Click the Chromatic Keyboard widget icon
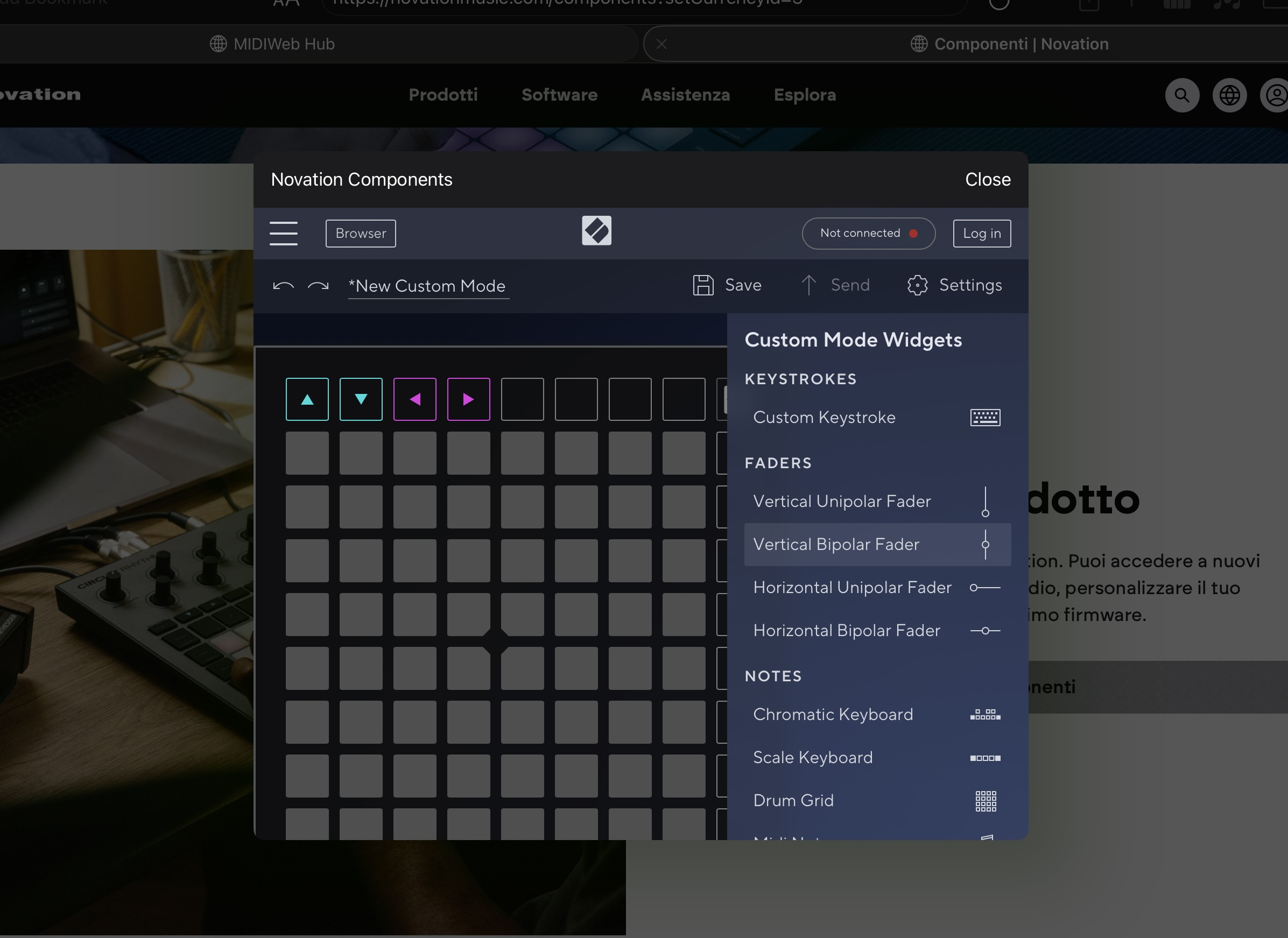Screen dimensions: 1288x938 point(986,714)
